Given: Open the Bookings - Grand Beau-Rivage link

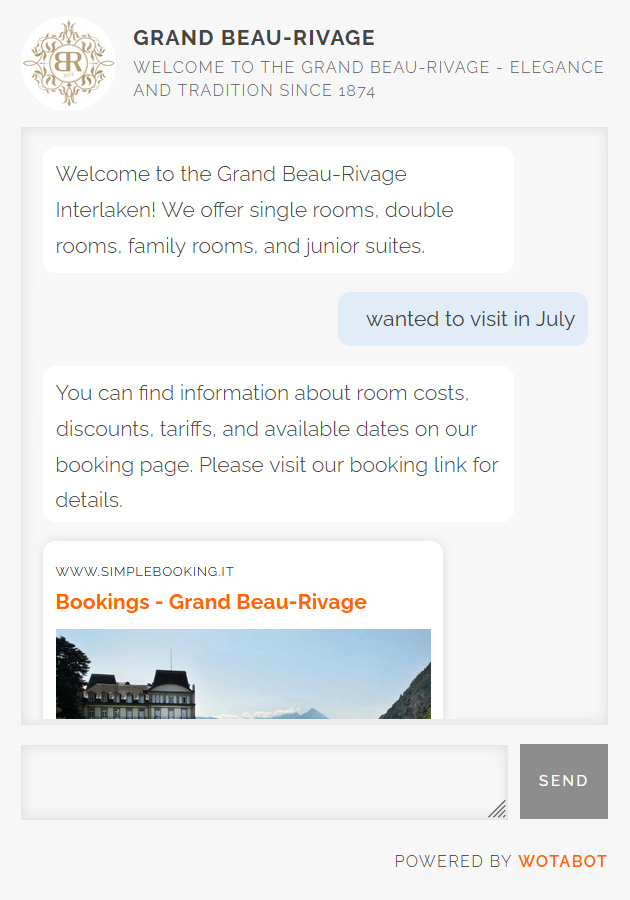Looking at the screenshot, I should (x=211, y=602).
